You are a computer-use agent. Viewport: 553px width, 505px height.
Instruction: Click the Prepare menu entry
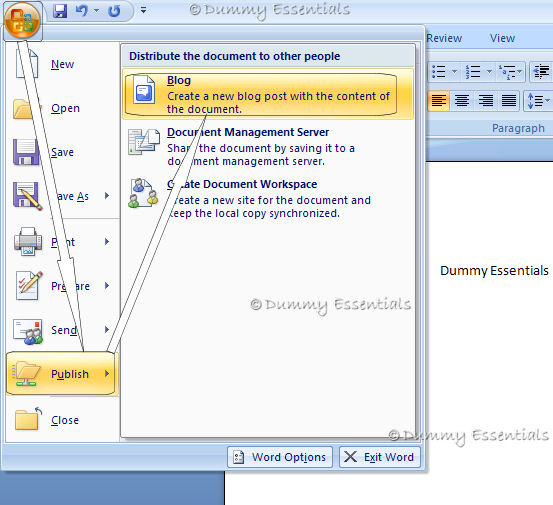(x=63, y=286)
